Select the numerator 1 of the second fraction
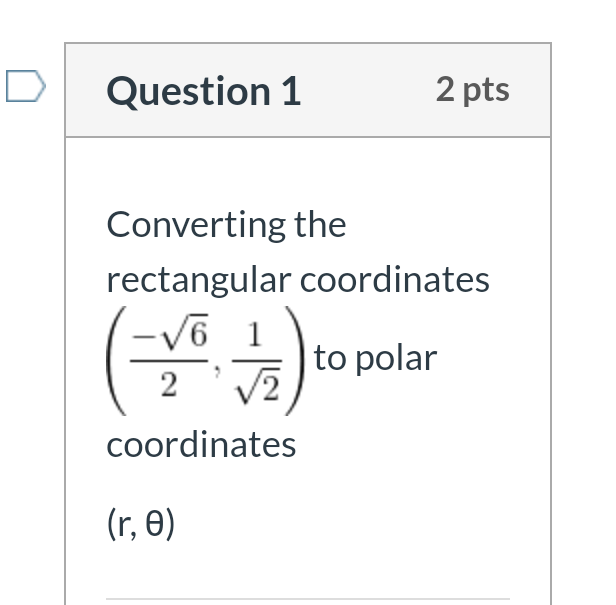Image resolution: width=616 pixels, height=605 pixels. coord(255,335)
